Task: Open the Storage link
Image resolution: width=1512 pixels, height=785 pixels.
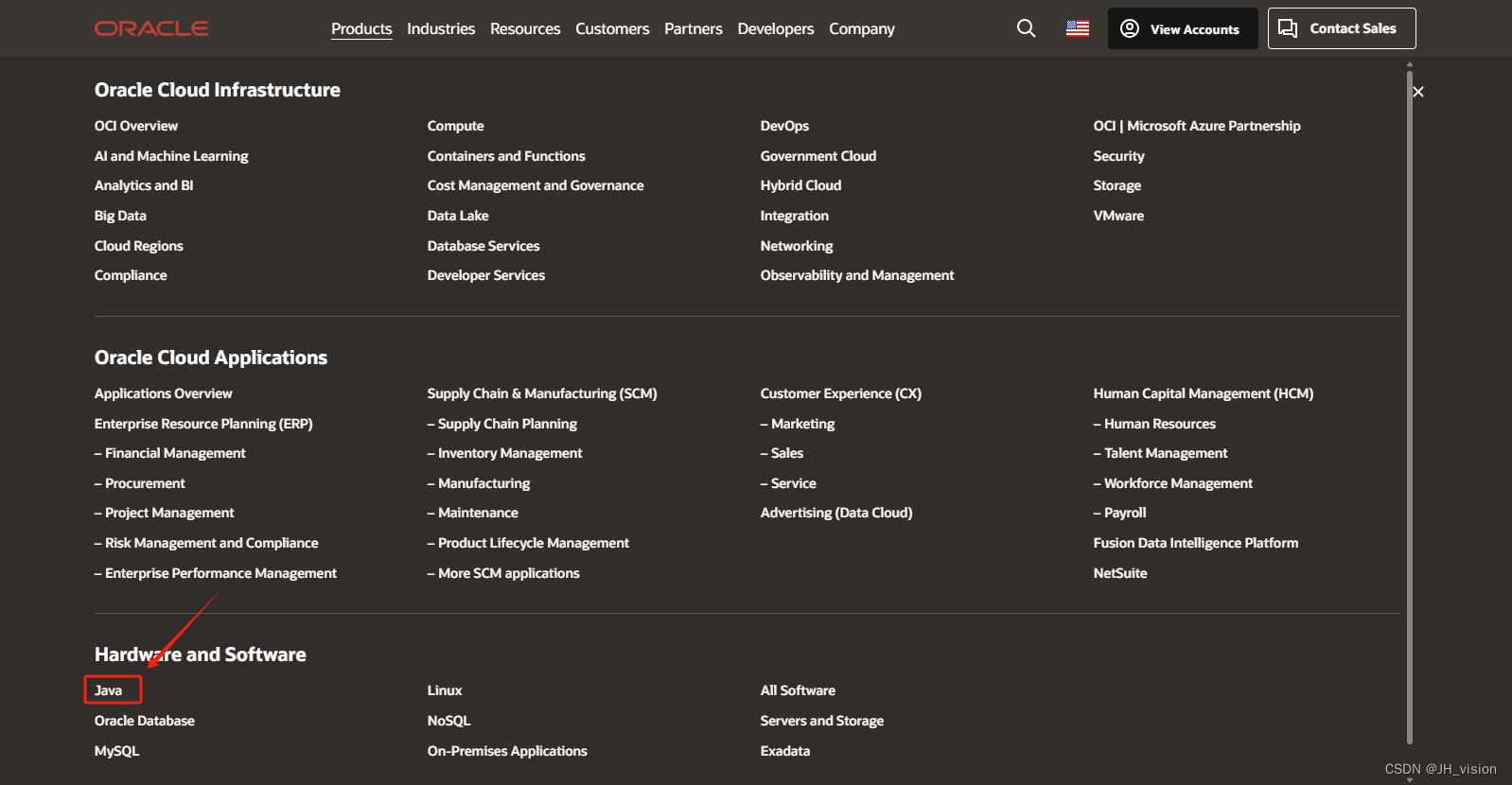Action: click(x=1117, y=185)
